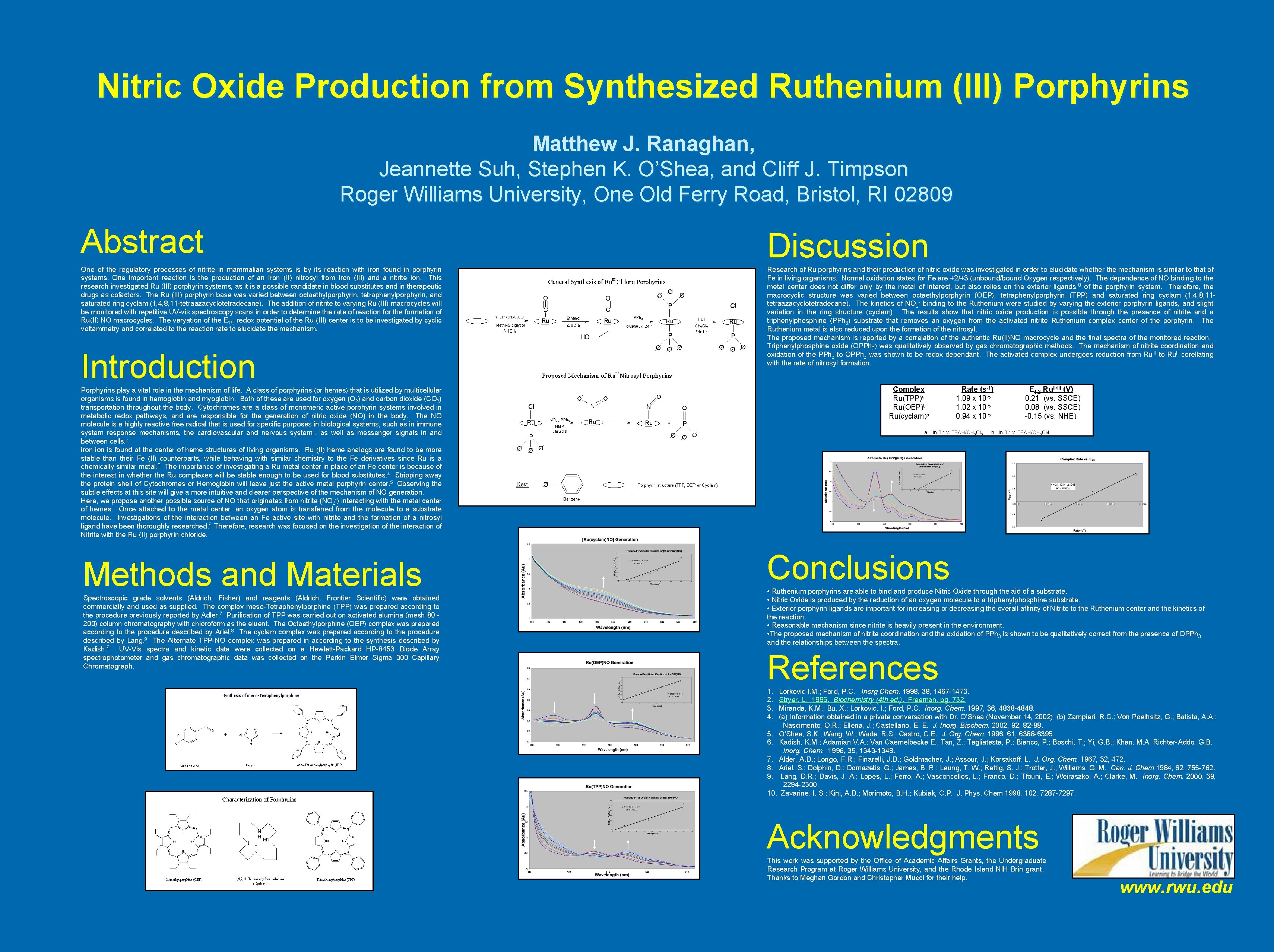
Task: Click the Alternate Ru(TPP)(NO) Generation chart
Action: (894, 492)
